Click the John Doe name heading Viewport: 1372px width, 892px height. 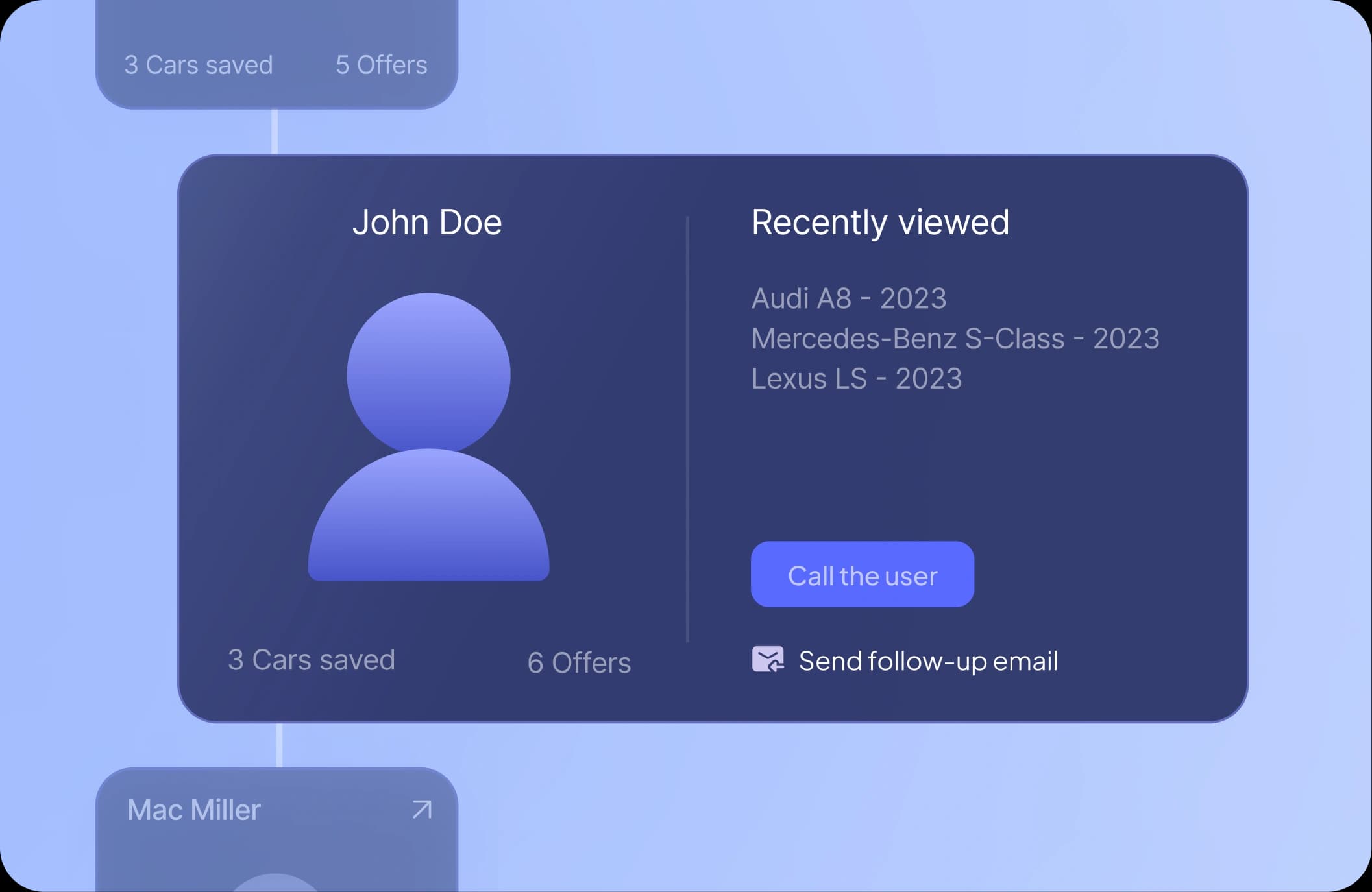click(426, 223)
